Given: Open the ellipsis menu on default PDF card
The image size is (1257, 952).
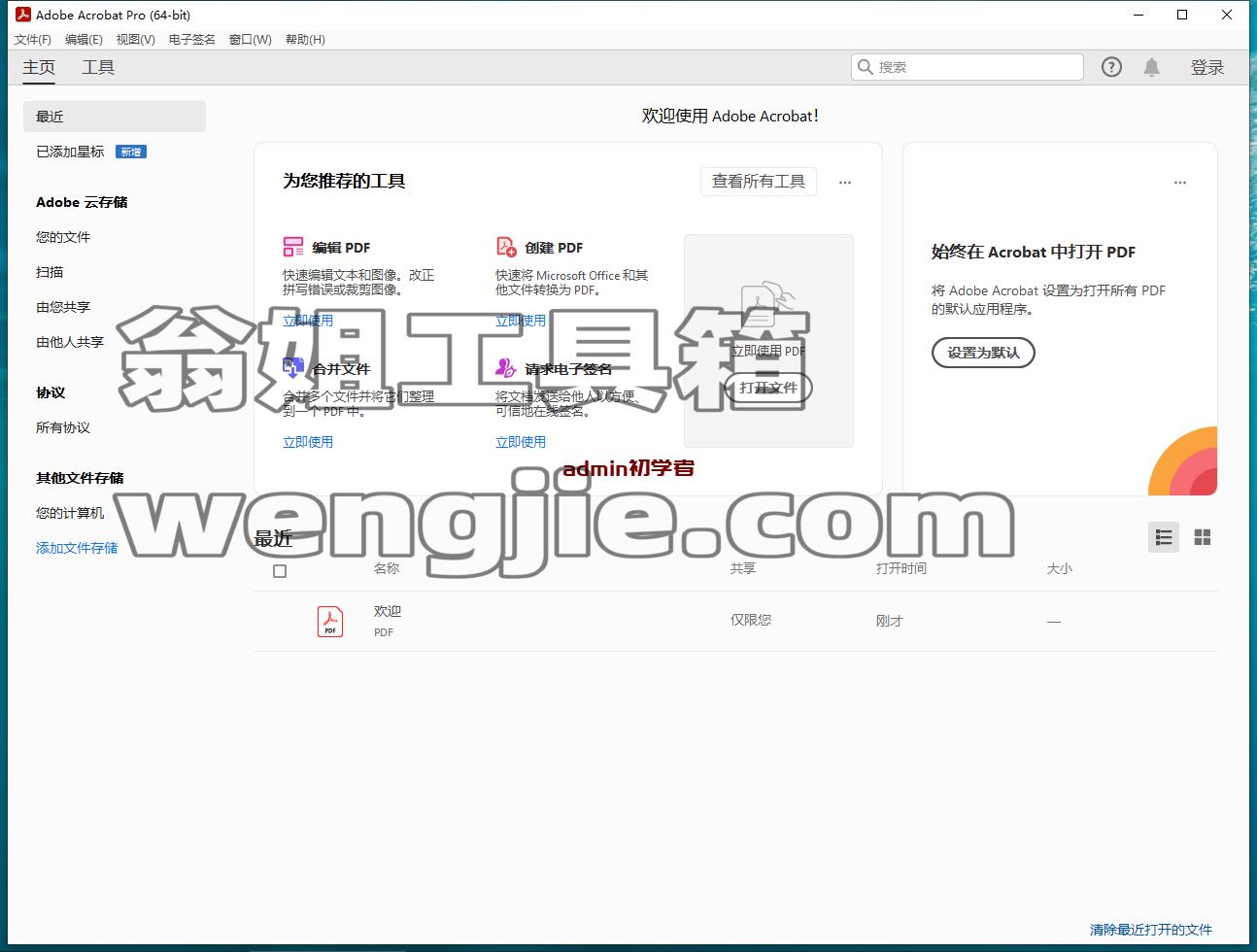Looking at the screenshot, I should coord(1180,183).
